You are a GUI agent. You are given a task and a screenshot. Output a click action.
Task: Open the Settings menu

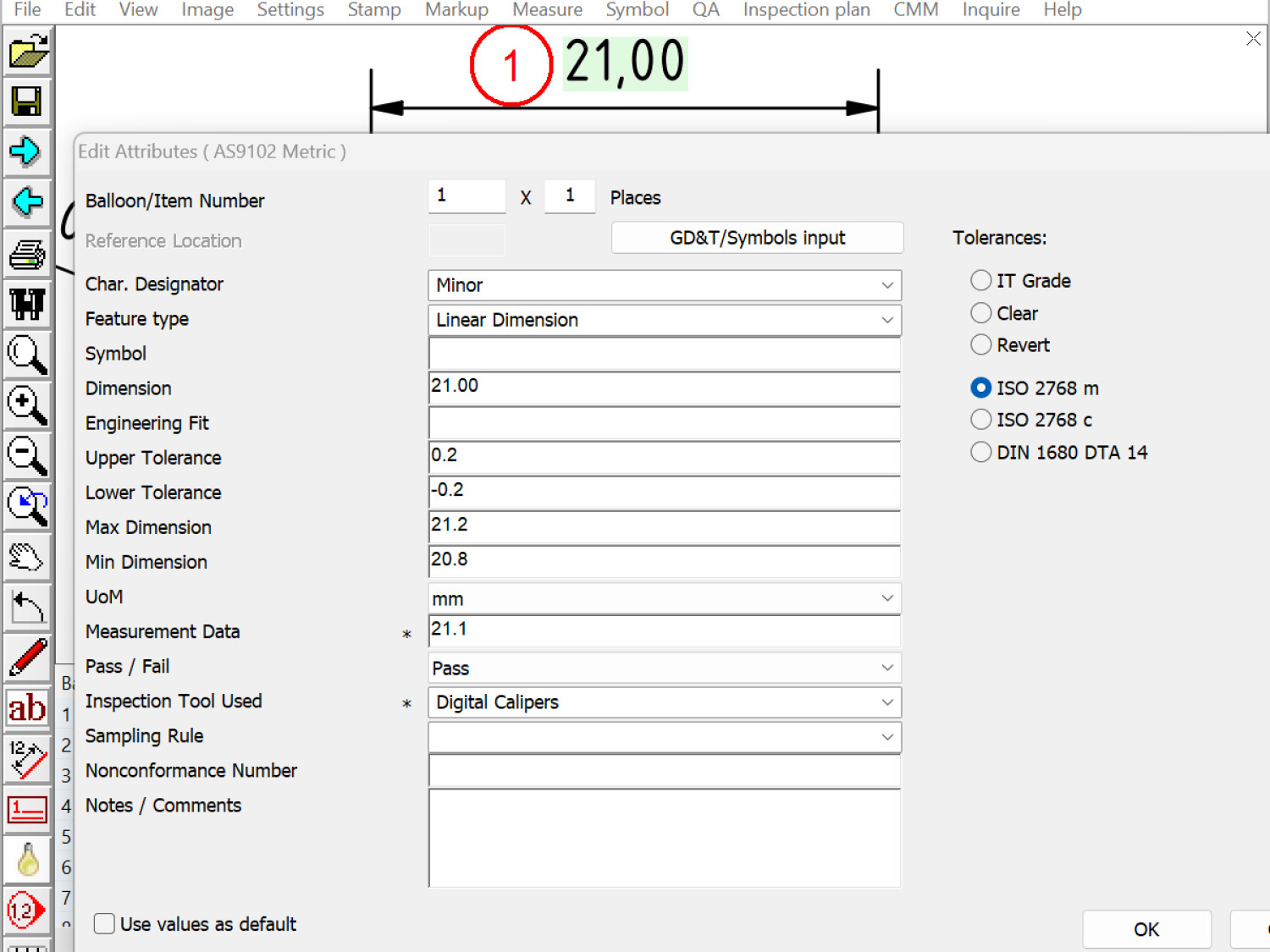[x=290, y=9]
